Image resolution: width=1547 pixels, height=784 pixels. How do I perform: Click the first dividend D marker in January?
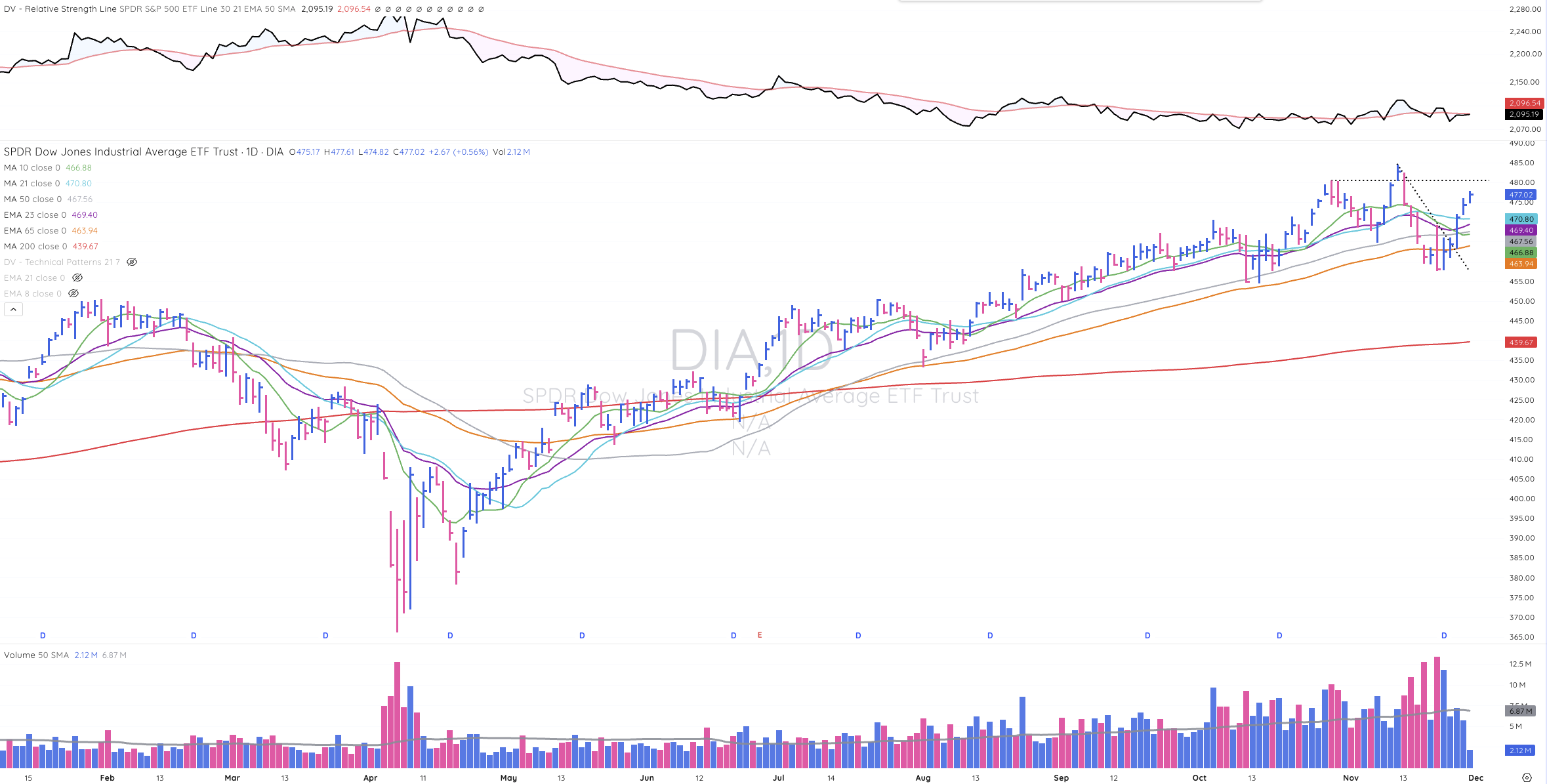[x=43, y=635]
